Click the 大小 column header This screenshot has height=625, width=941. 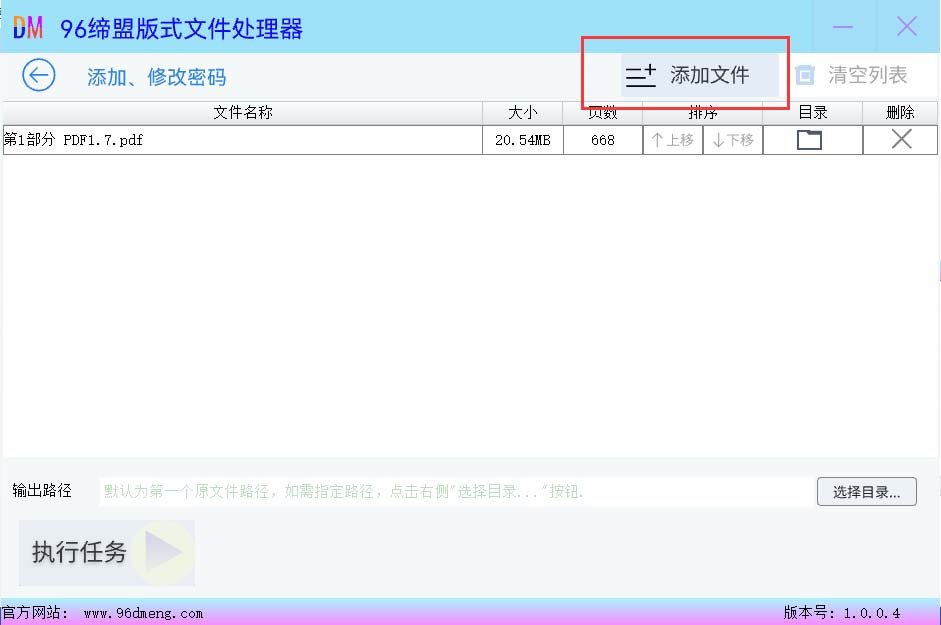[522, 113]
